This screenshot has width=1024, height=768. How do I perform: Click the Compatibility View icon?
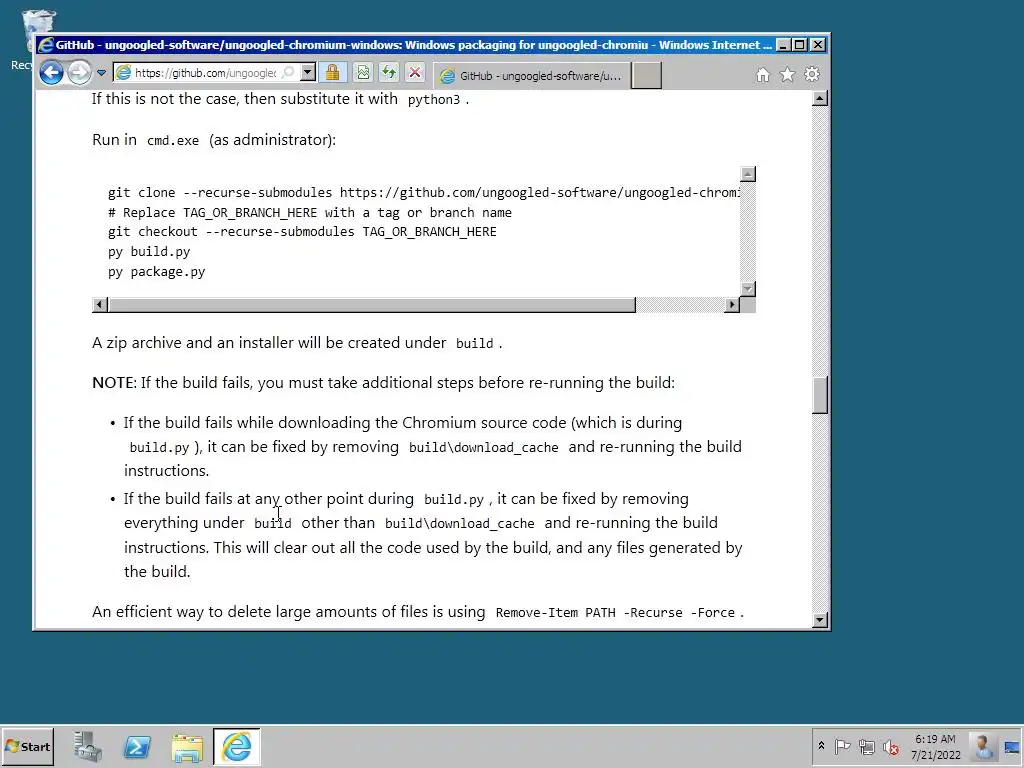[363, 72]
